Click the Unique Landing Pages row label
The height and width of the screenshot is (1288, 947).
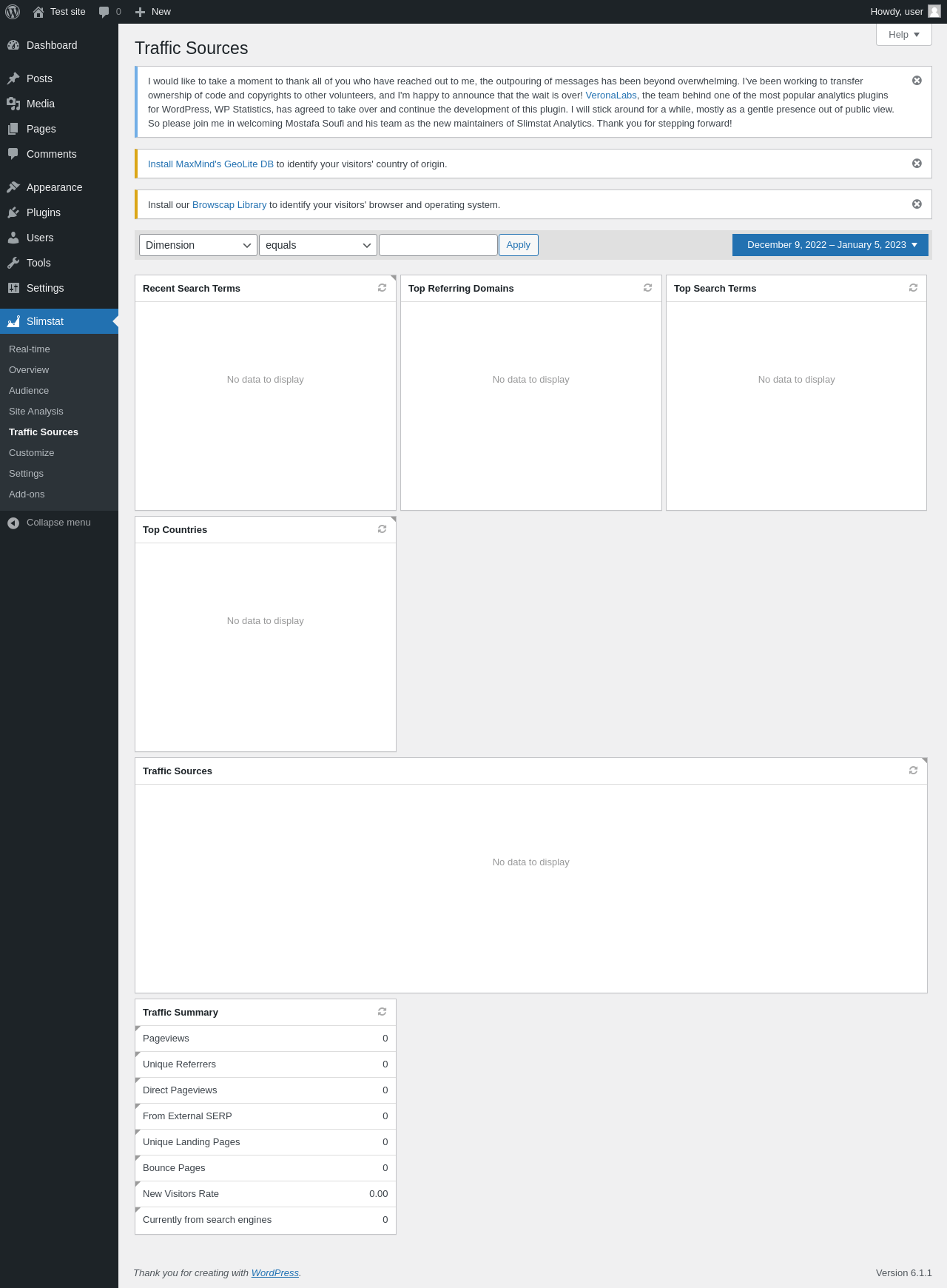(x=192, y=1142)
